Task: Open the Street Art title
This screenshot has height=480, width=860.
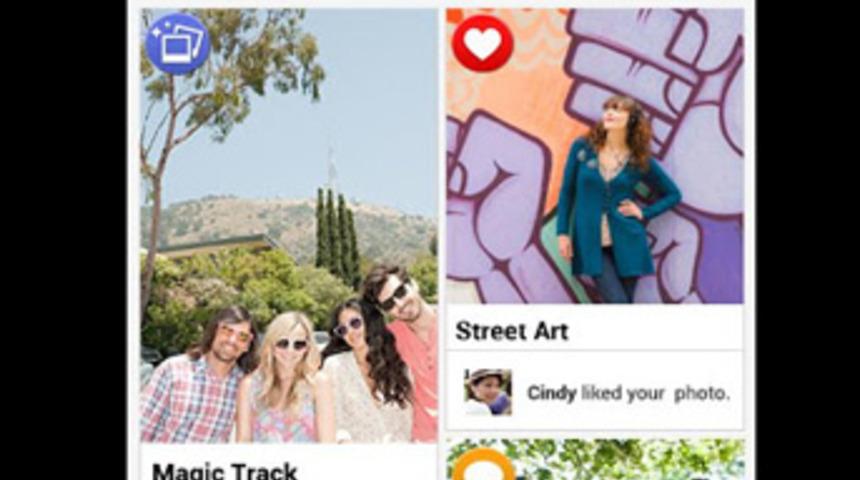Action: coord(512,331)
